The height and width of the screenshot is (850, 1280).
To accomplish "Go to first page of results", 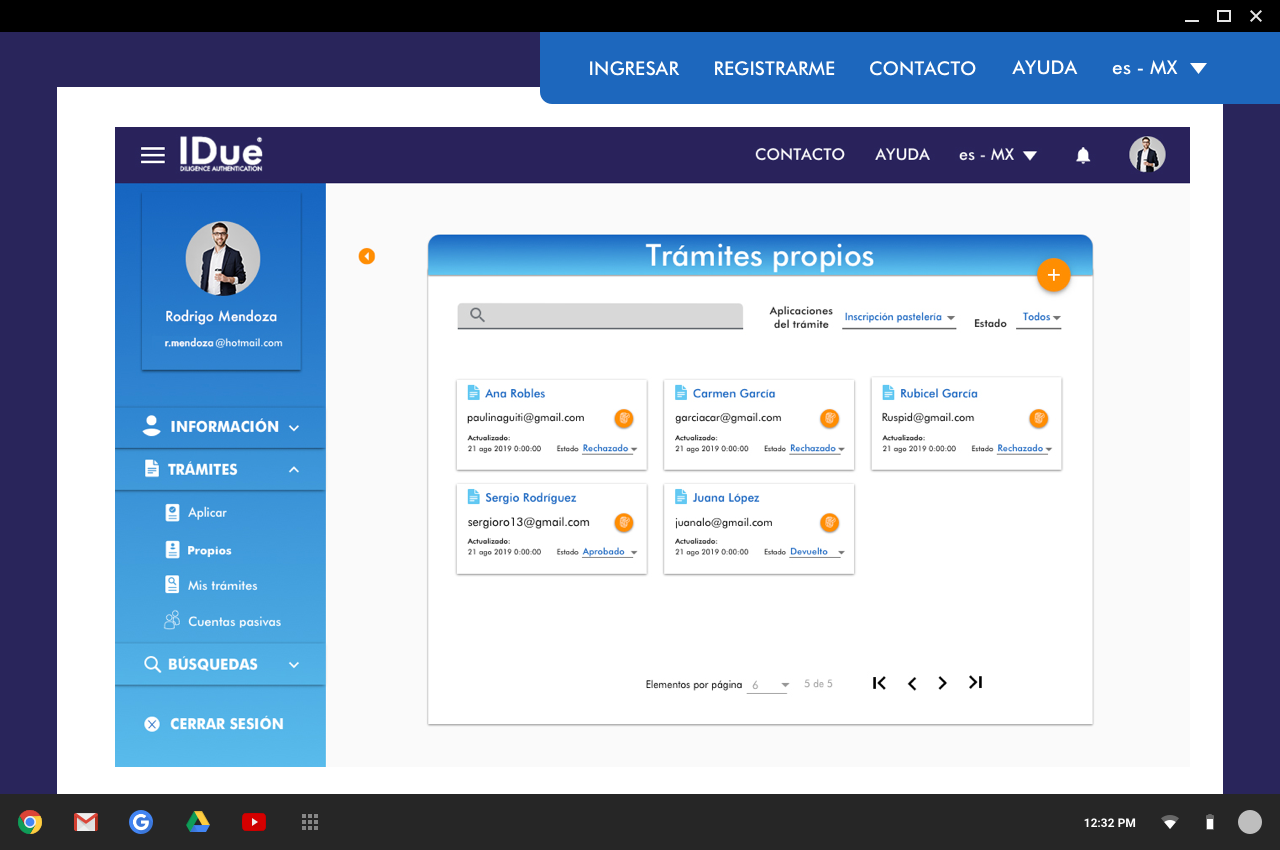I will (x=879, y=683).
